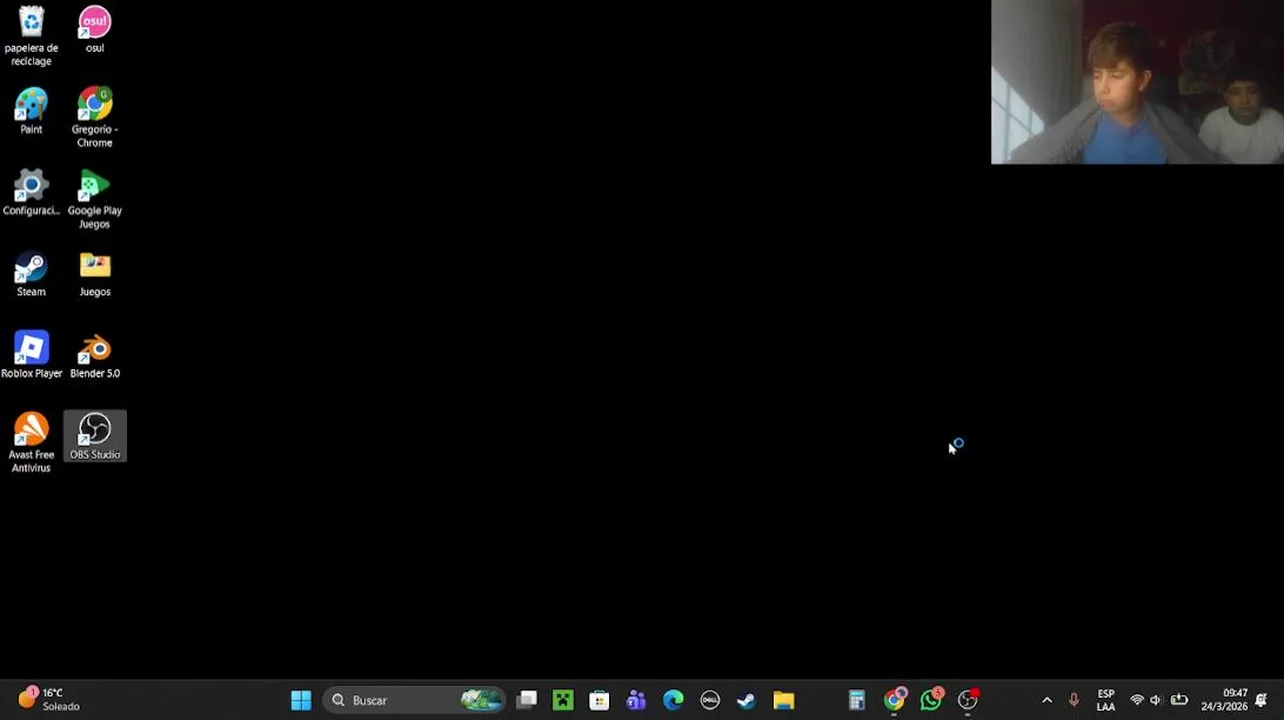This screenshot has width=1284, height=720.
Task: Open the ESP LAA language switcher
Action: tap(1106, 700)
